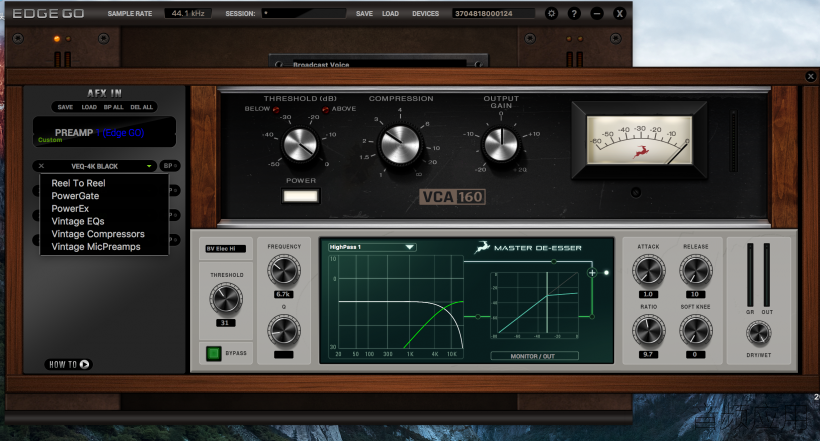Screen dimensions: 820x441
Task: Click the plus summing node in de-esser graph
Action: pyautogui.click(x=592, y=273)
